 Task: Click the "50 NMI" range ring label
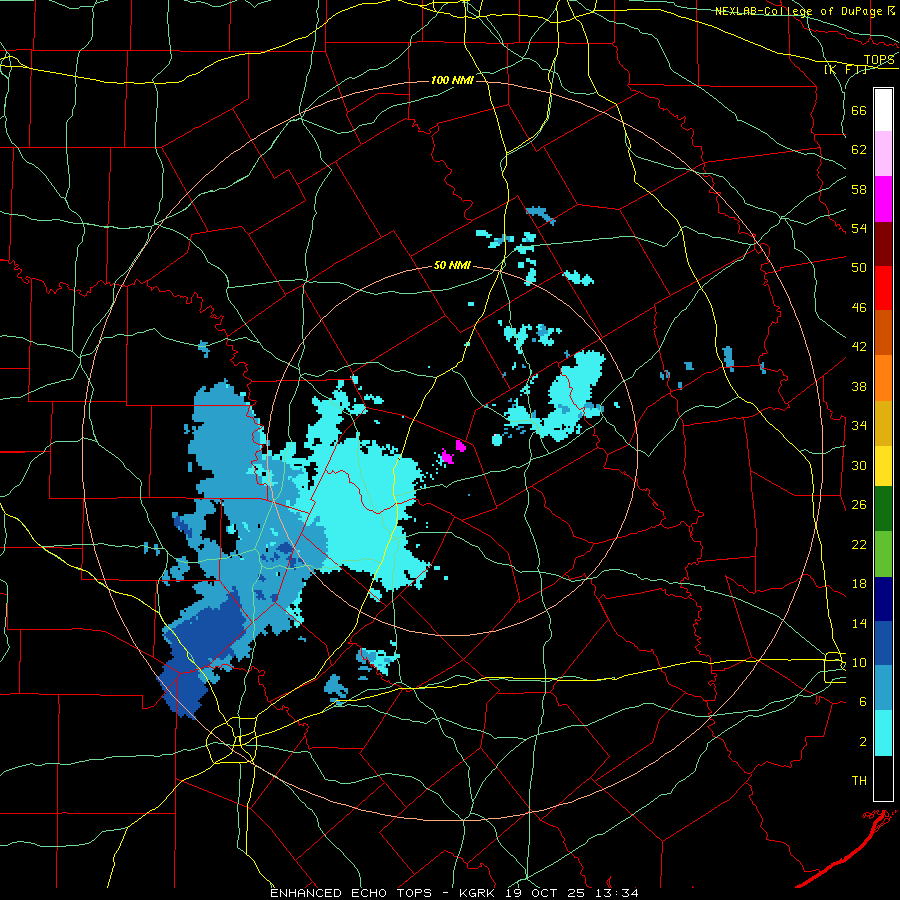(x=452, y=265)
